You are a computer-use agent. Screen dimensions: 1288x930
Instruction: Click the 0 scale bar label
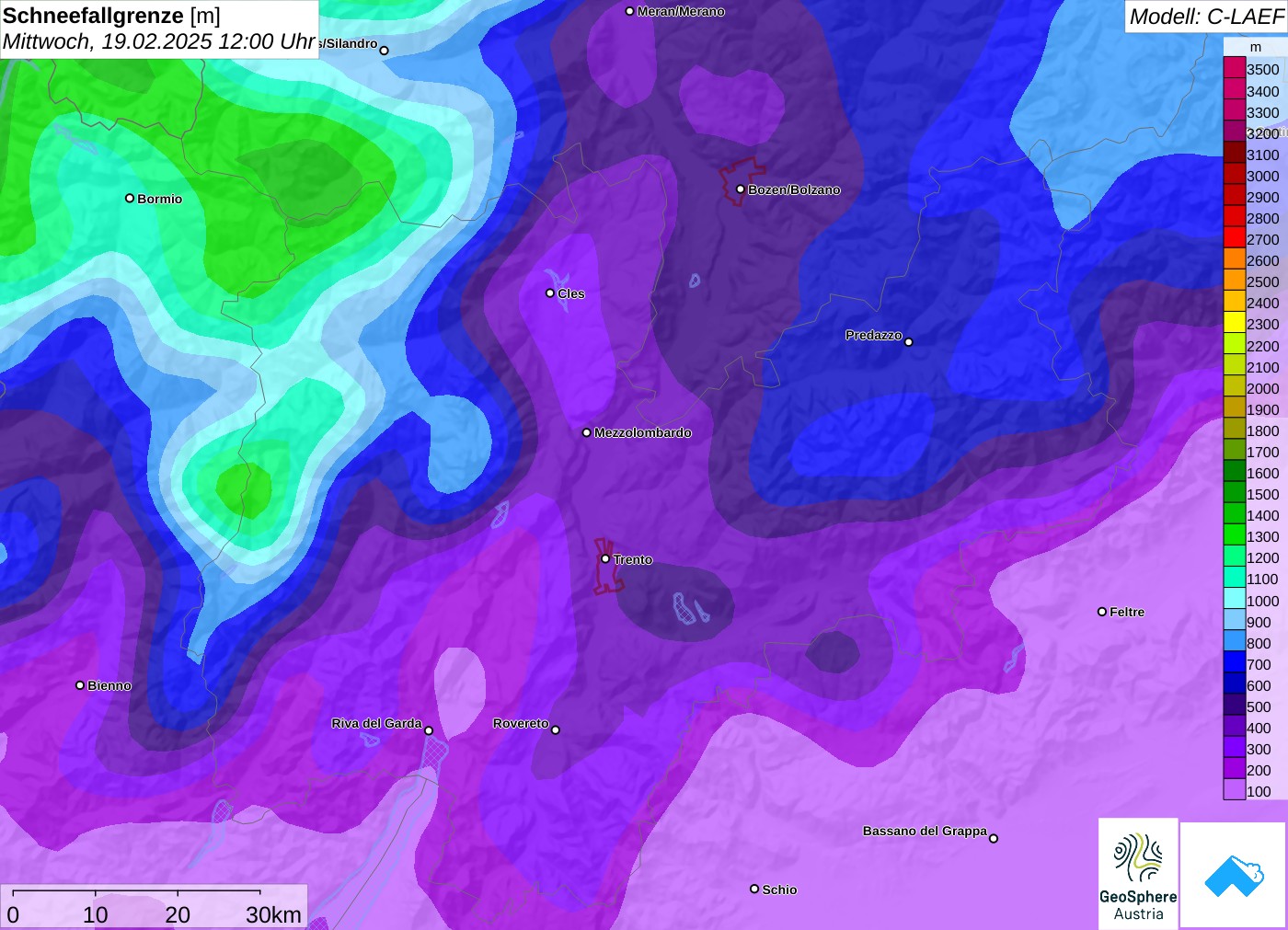coord(13,914)
